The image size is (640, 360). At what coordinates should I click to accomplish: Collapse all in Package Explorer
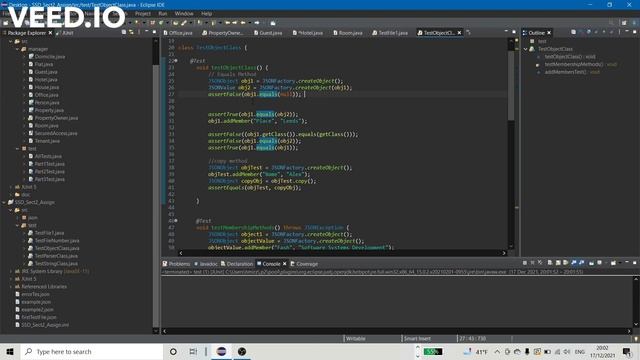[x=124, y=32]
